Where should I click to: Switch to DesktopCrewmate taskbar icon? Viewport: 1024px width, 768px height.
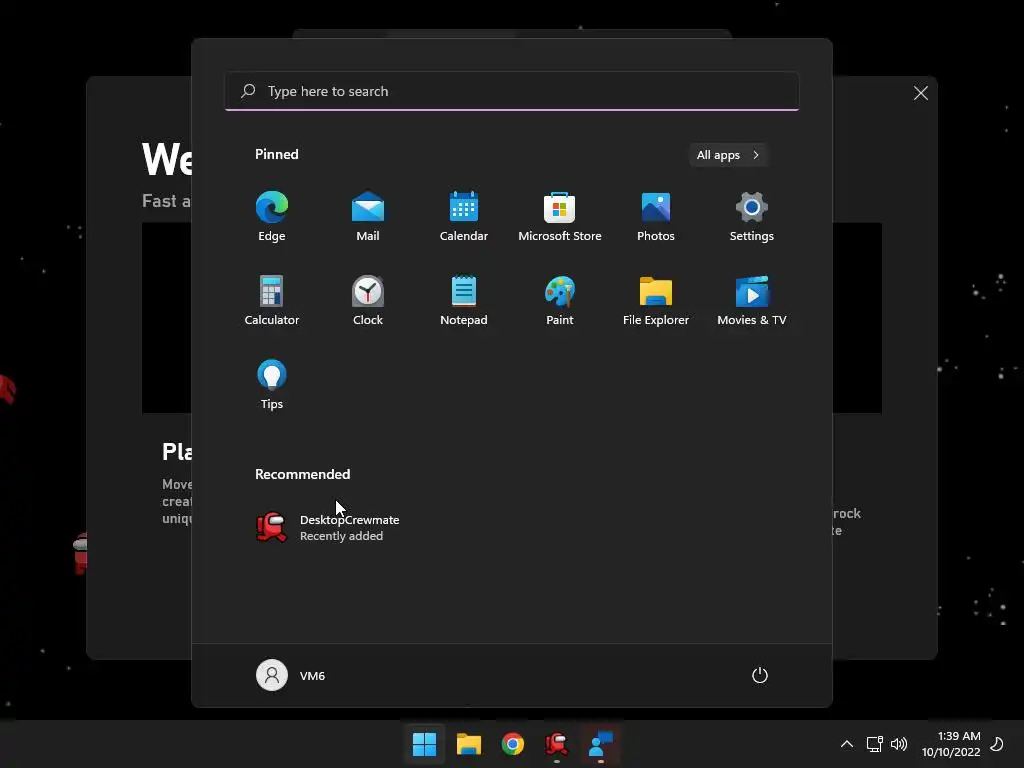point(556,744)
